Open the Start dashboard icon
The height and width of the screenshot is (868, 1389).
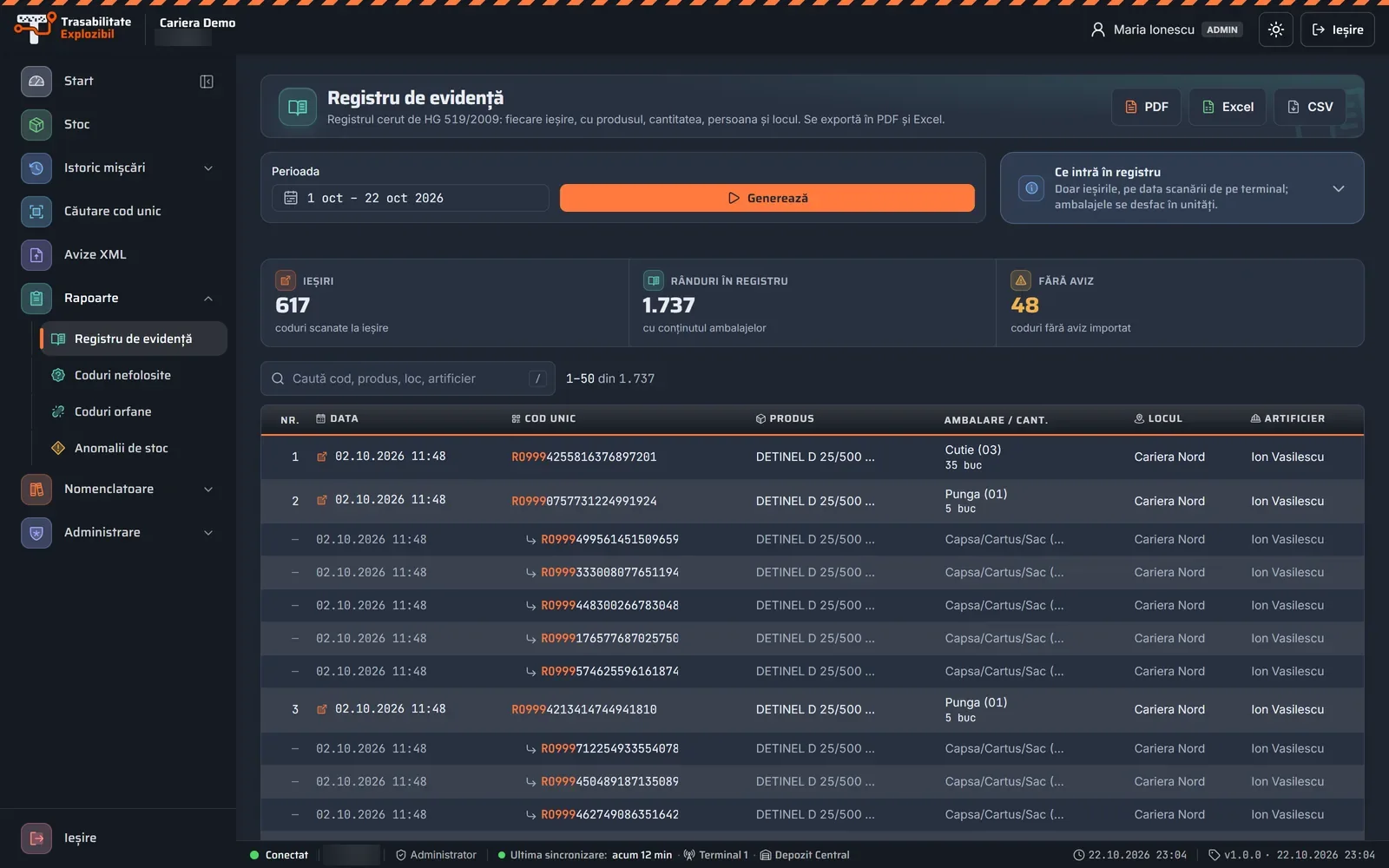tap(36, 81)
